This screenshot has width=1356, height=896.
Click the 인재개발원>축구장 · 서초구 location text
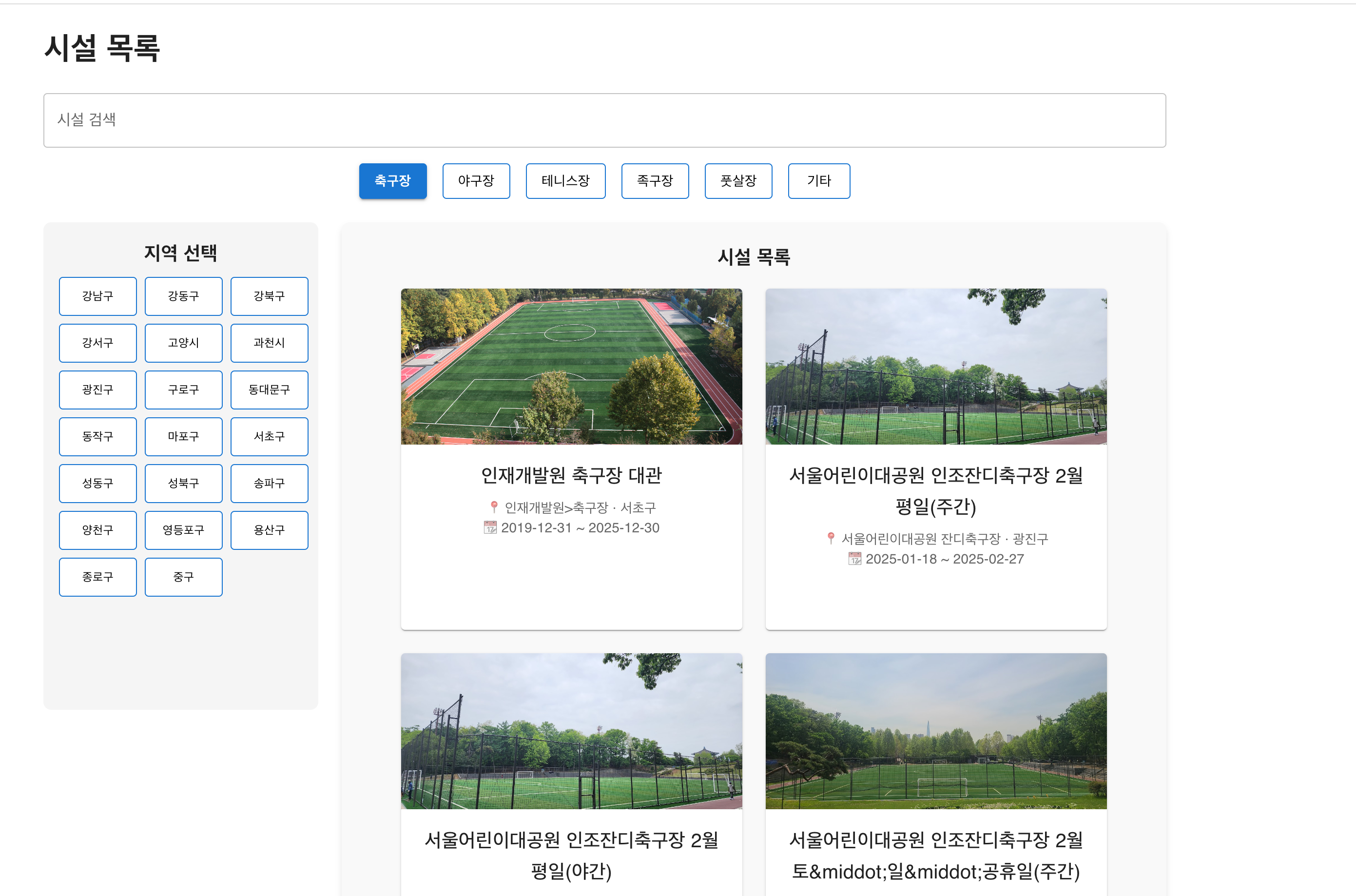[x=581, y=507]
